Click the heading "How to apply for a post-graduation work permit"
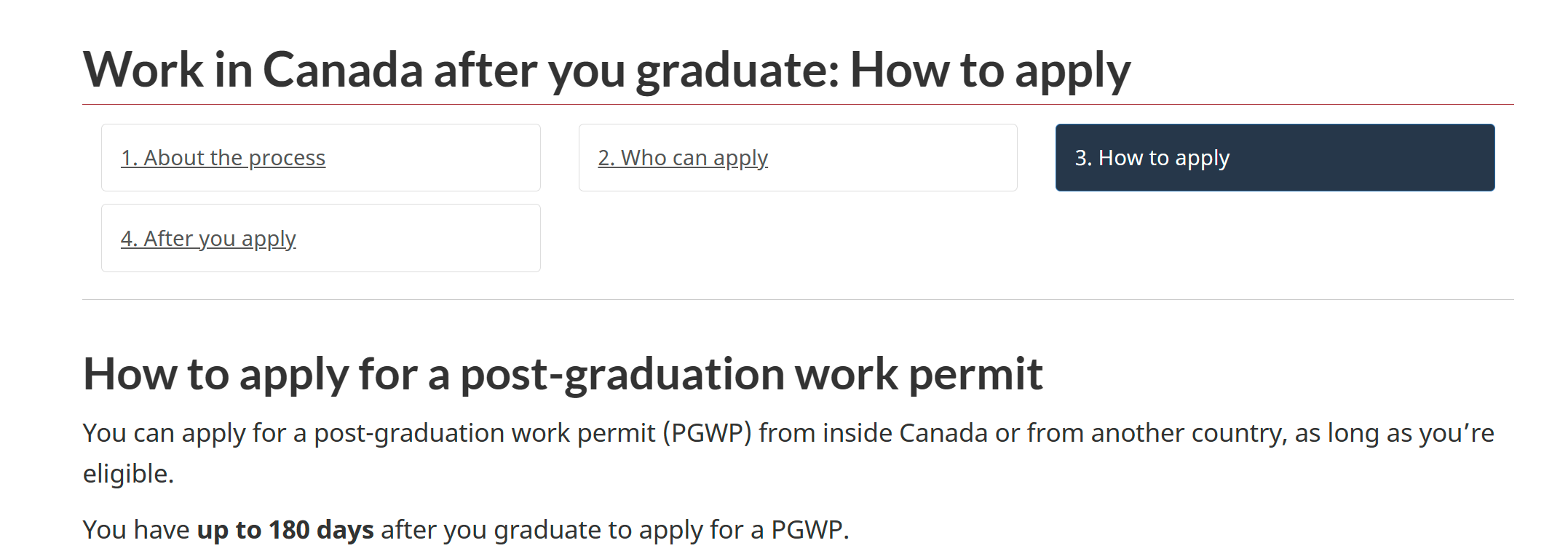This screenshot has width=1568, height=559. (x=564, y=373)
